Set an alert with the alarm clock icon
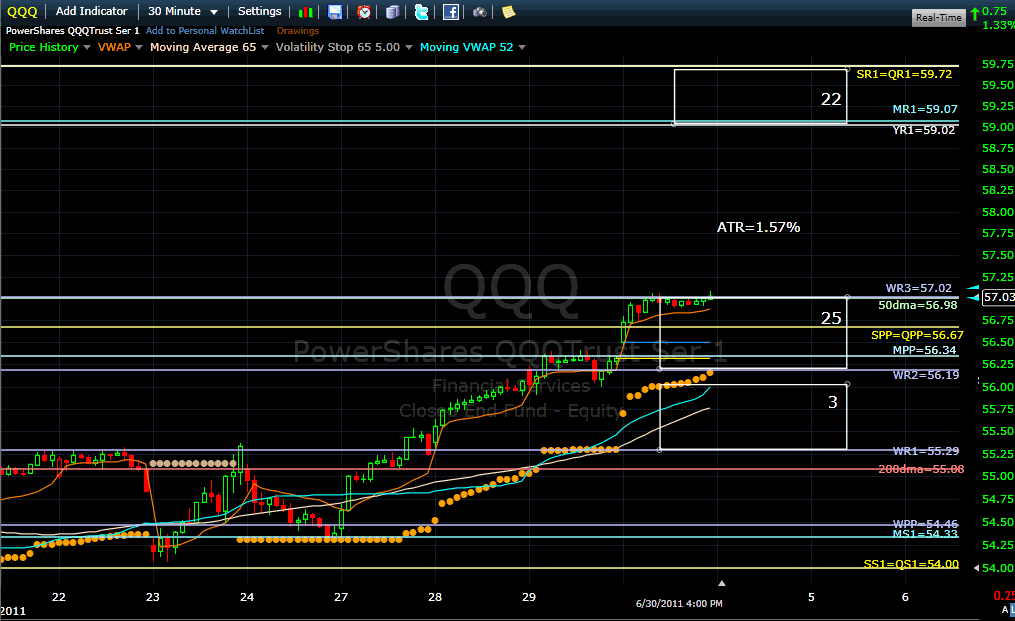 364,12
